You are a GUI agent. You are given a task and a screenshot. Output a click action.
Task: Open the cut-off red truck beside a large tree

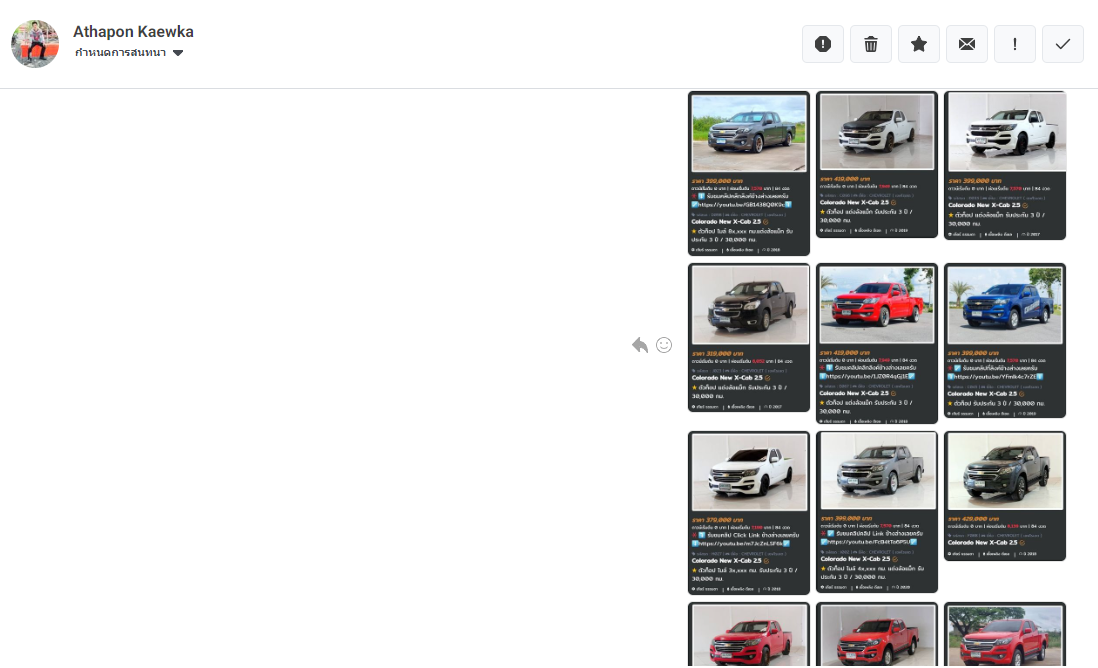[1005, 634]
